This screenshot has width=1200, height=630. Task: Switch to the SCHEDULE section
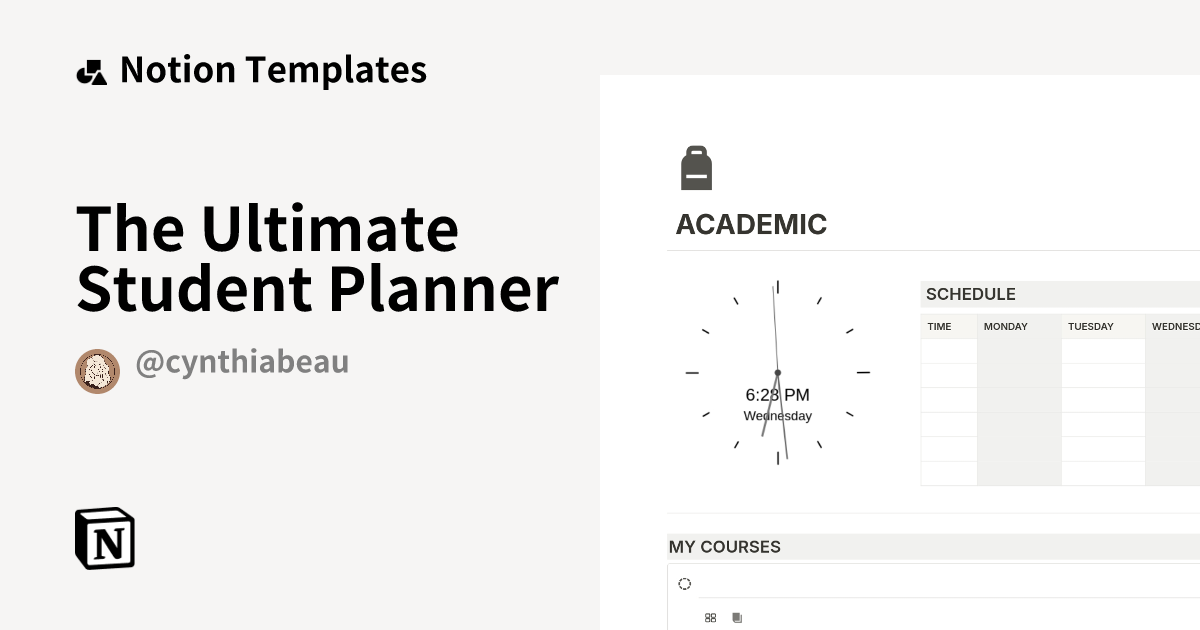pyautogui.click(x=970, y=294)
